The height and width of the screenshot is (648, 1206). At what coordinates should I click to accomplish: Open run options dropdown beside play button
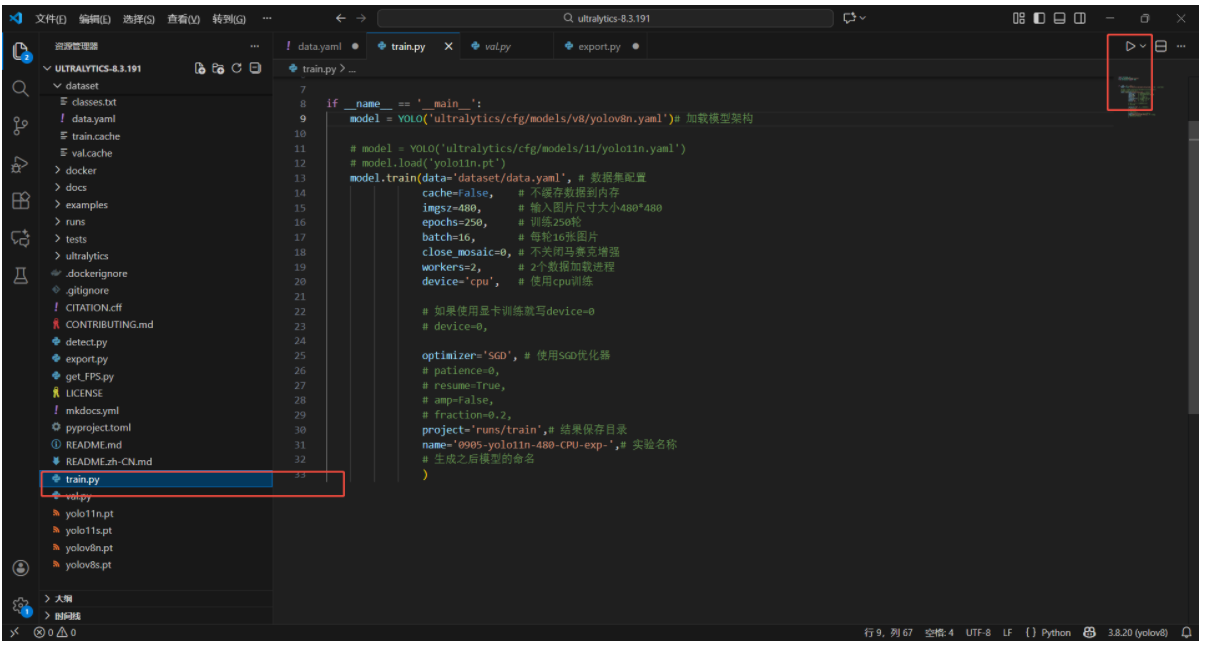[x=1143, y=46]
